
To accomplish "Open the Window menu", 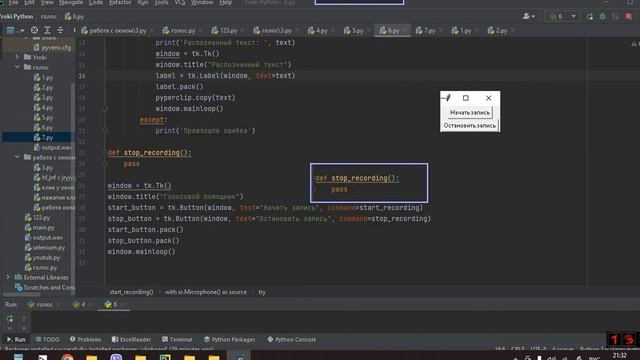I will [202, 2].
